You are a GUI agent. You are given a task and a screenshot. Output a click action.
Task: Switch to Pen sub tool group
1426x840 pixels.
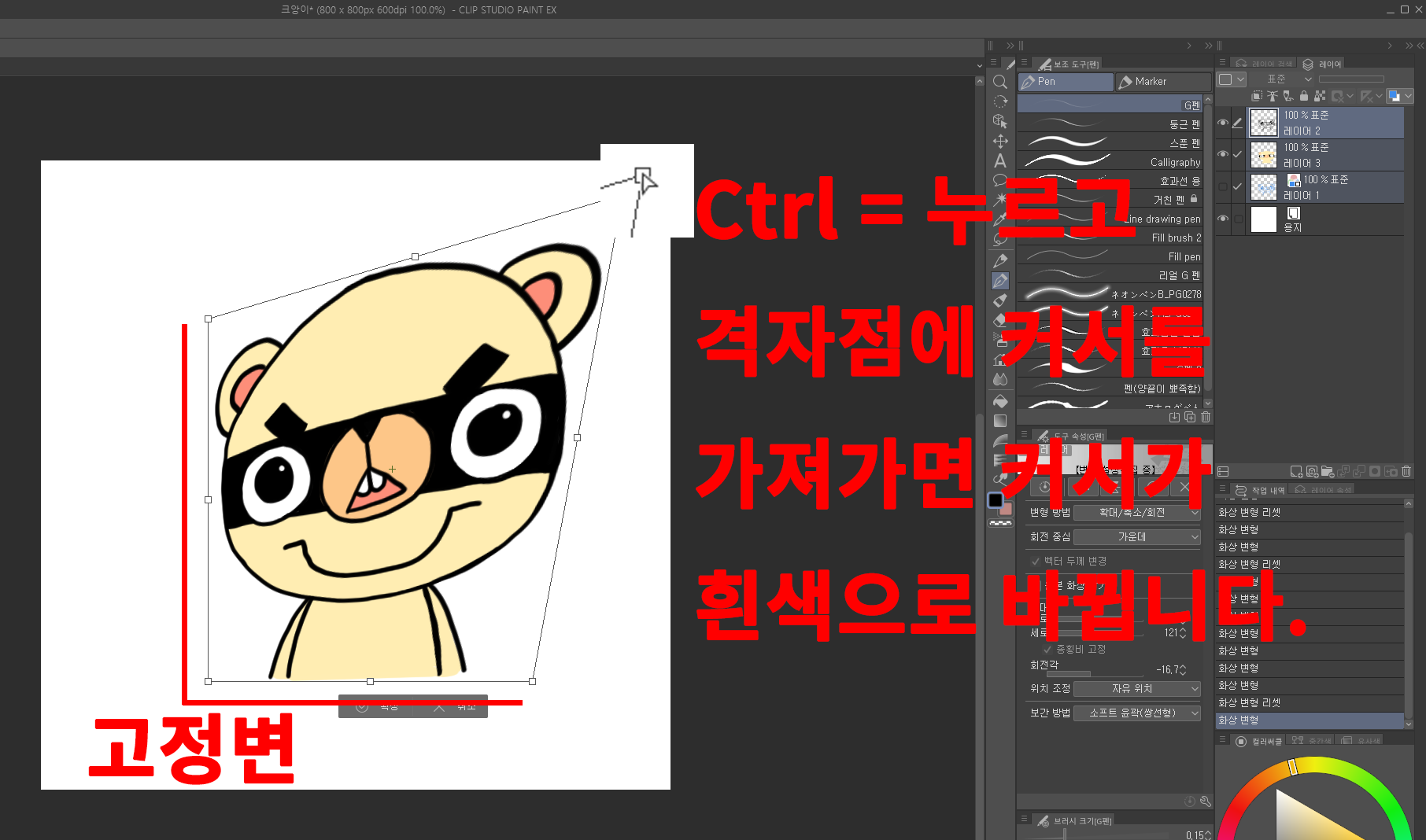pos(1066,82)
